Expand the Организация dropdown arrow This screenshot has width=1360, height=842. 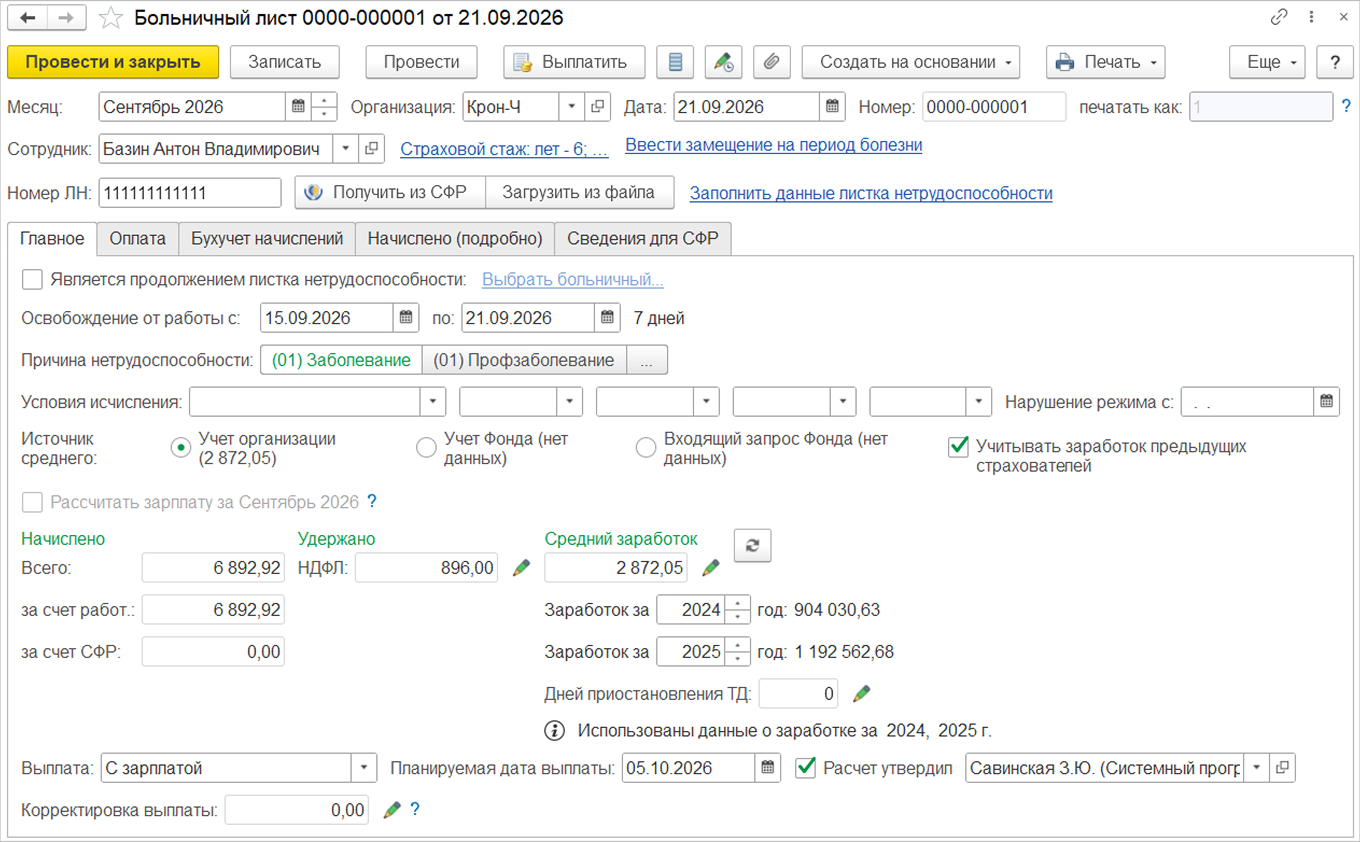point(571,107)
